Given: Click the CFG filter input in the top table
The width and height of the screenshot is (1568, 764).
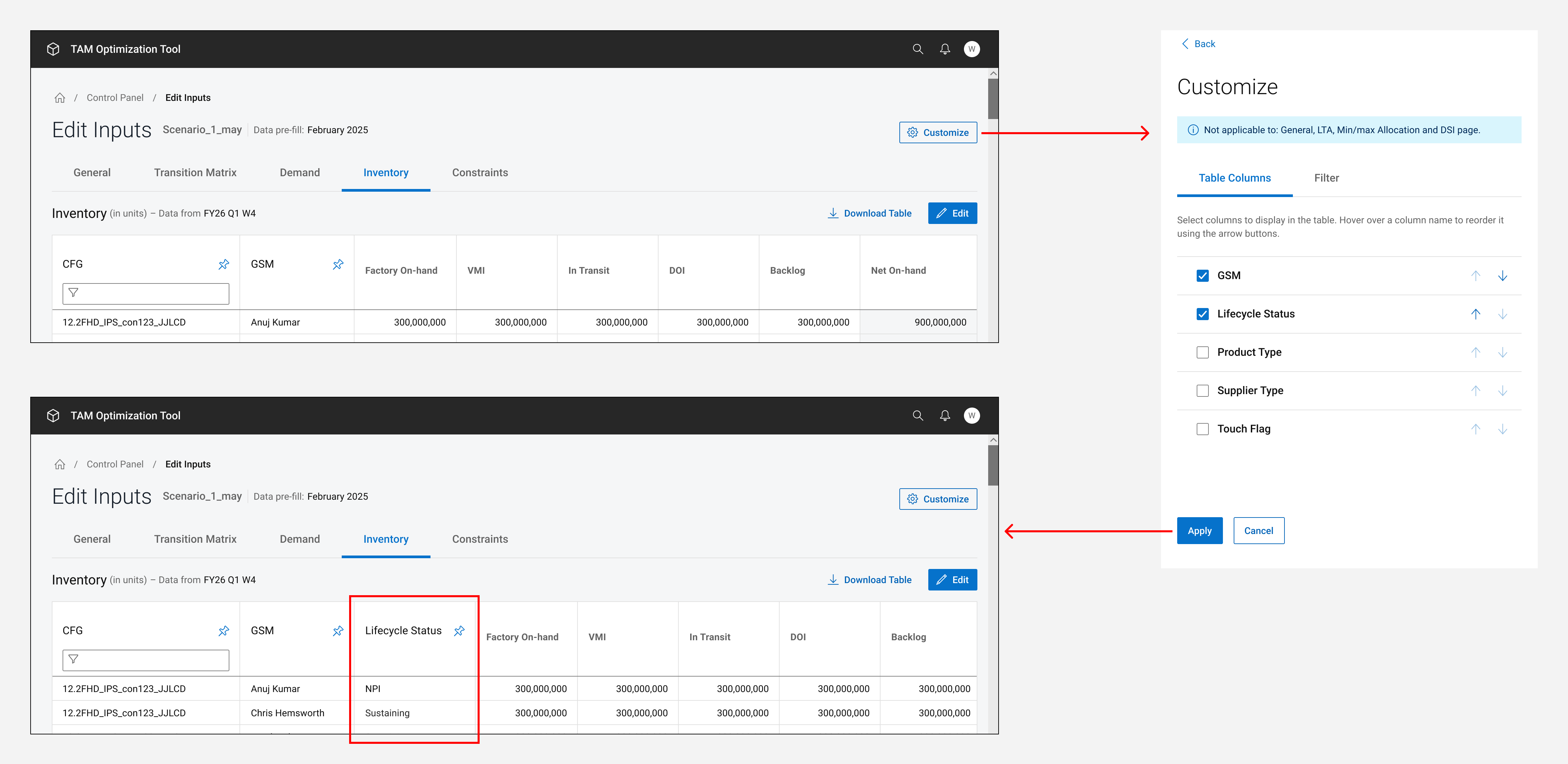Looking at the screenshot, I should click(146, 294).
